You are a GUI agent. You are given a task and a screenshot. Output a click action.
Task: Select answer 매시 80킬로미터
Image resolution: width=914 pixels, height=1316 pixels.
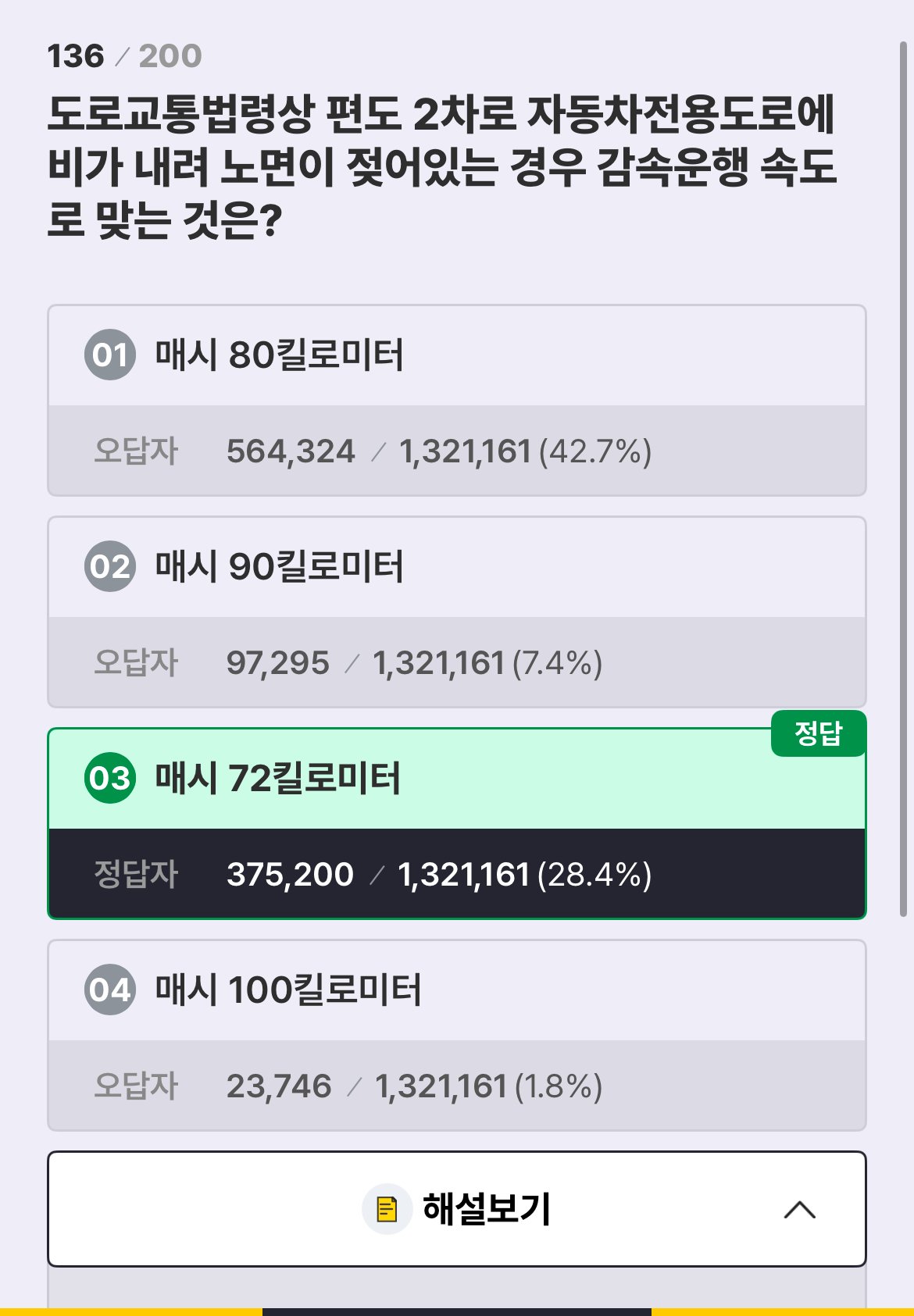point(279,355)
